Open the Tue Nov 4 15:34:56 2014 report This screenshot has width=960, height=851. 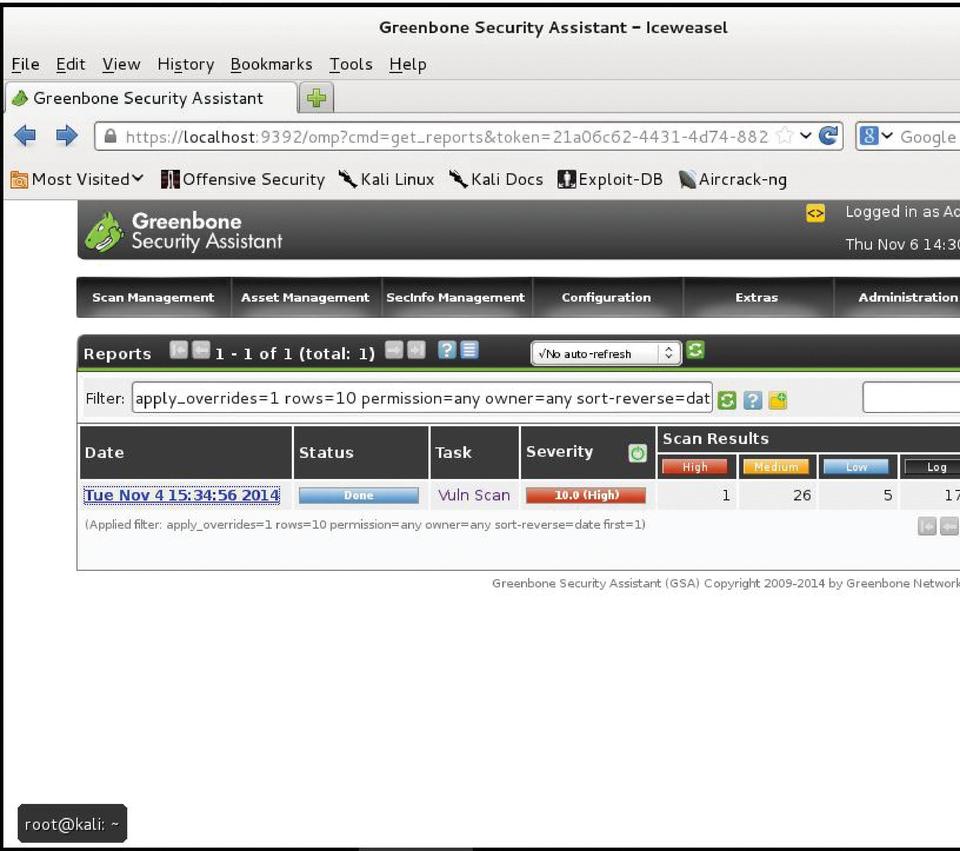click(182, 495)
